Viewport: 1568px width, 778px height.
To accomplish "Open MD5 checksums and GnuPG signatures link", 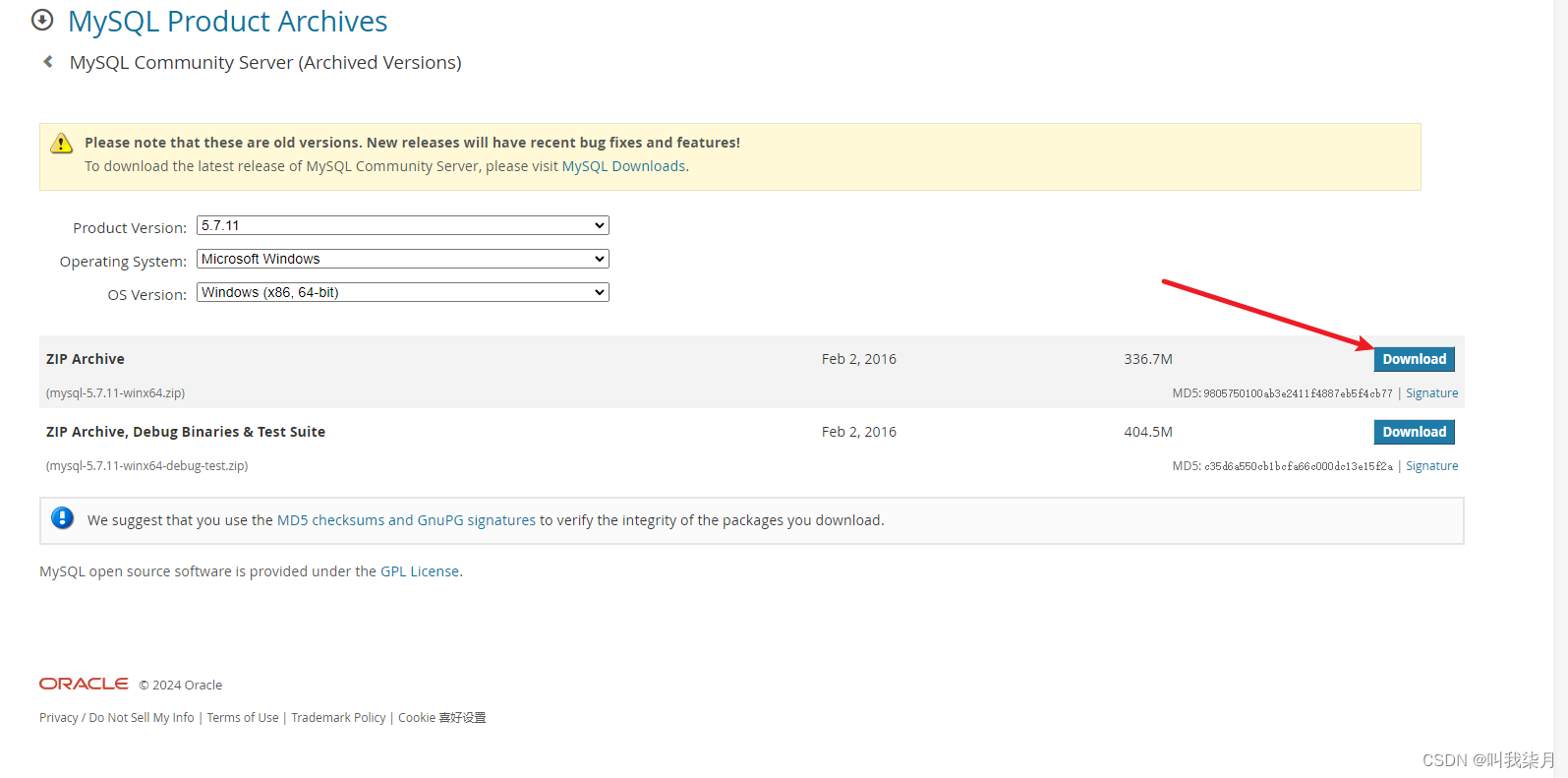I will pyautogui.click(x=406, y=520).
